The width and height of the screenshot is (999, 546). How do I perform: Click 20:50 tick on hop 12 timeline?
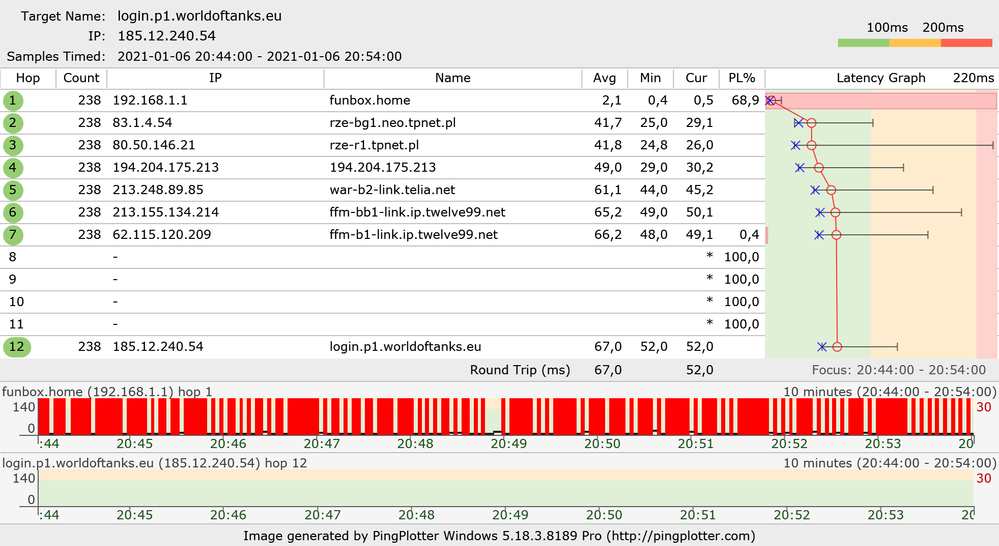pyautogui.click(x=604, y=515)
